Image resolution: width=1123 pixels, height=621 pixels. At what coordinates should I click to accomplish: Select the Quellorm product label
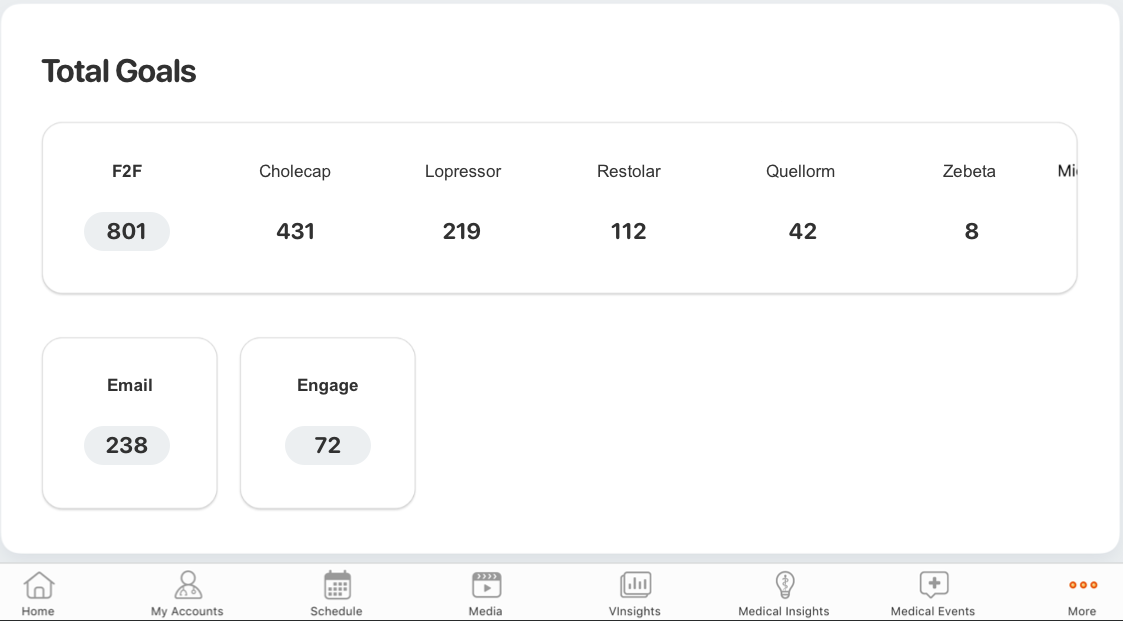(x=800, y=171)
